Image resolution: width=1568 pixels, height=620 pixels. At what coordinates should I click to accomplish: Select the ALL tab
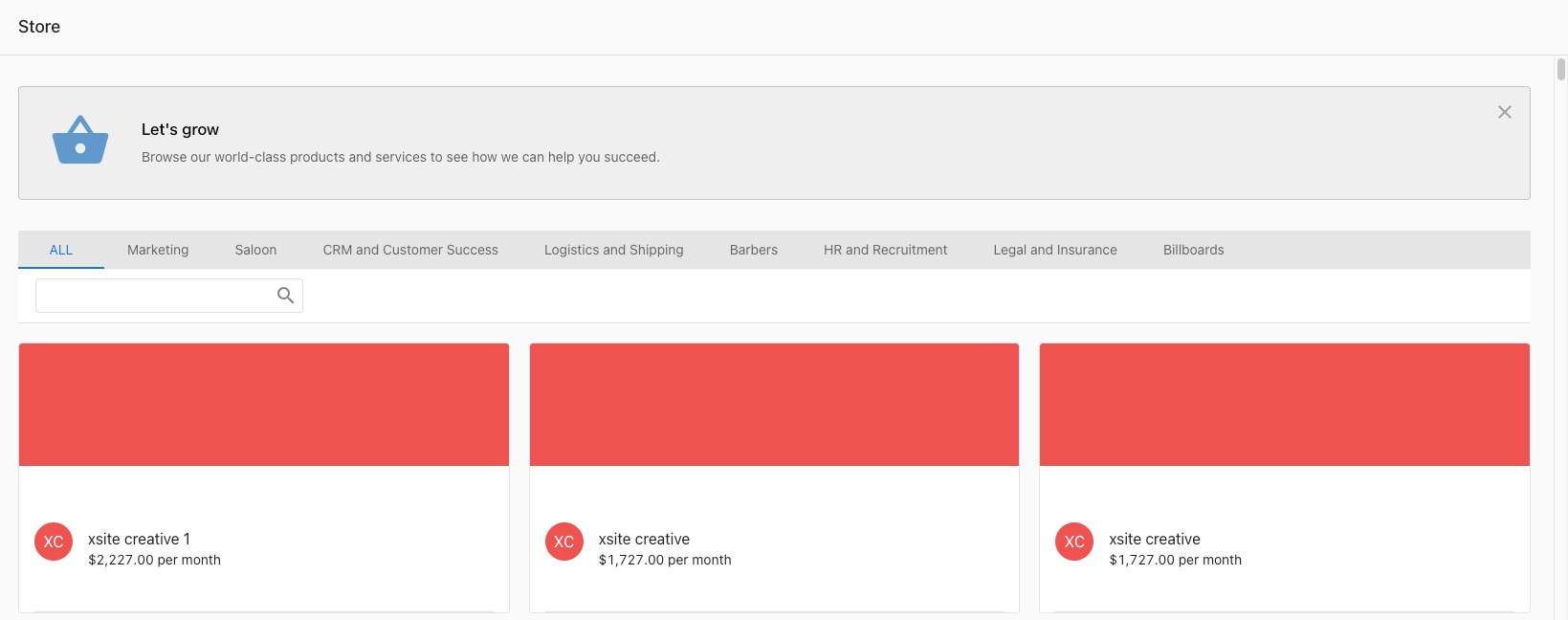[x=61, y=250]
